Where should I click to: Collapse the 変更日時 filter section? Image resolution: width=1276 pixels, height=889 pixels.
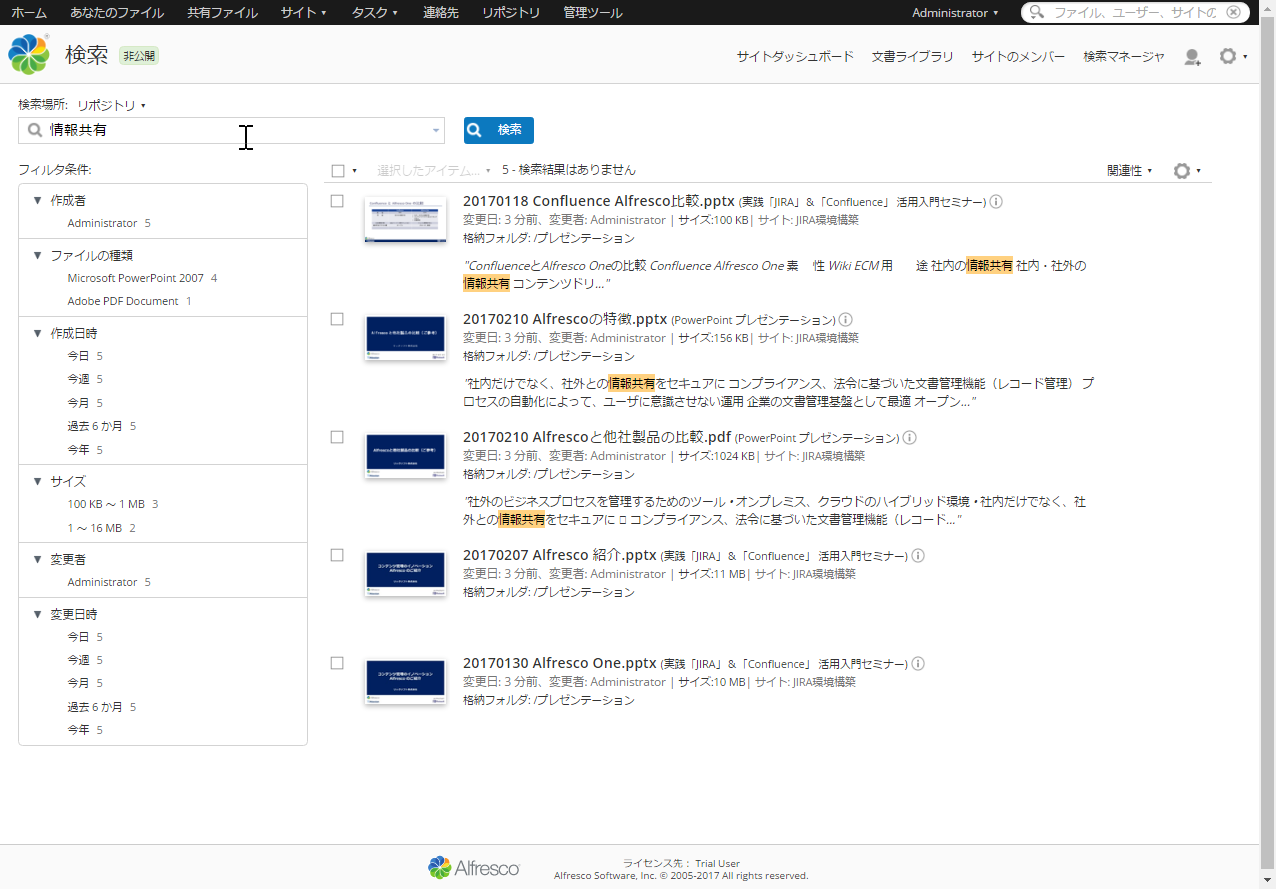pyautogui.click(x=38, y=615)
